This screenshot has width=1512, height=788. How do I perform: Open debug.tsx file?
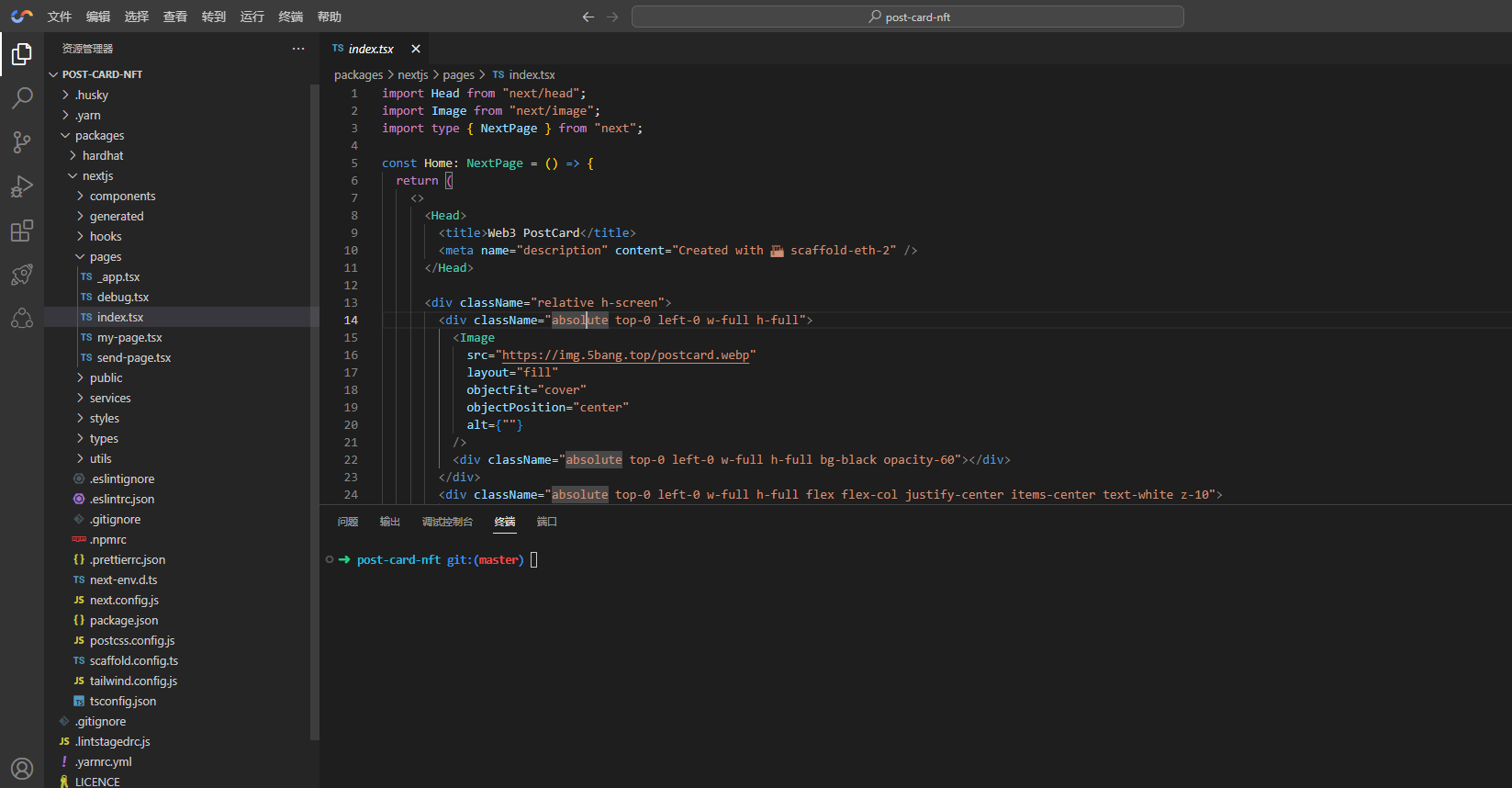coord(182,297)
